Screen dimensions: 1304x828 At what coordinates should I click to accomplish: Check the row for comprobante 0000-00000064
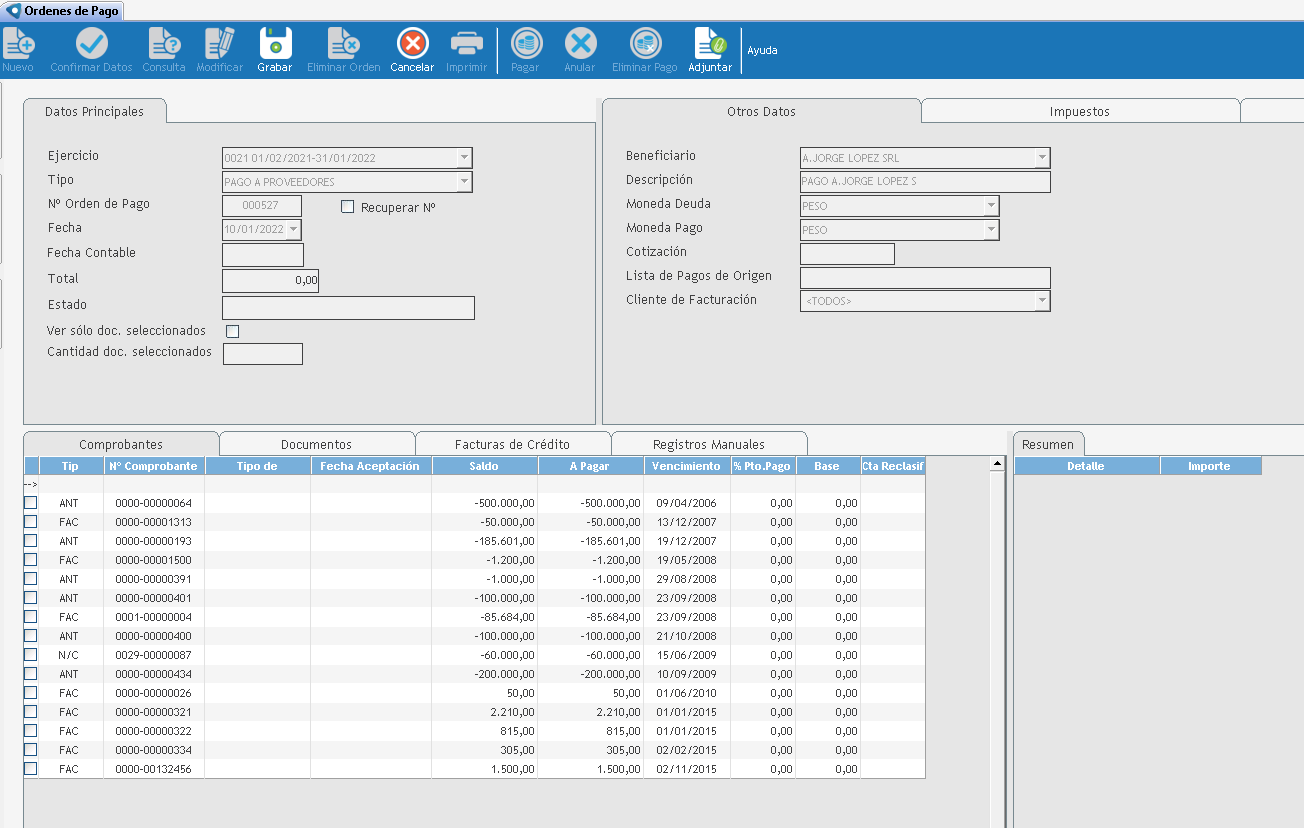click(31, 503)
